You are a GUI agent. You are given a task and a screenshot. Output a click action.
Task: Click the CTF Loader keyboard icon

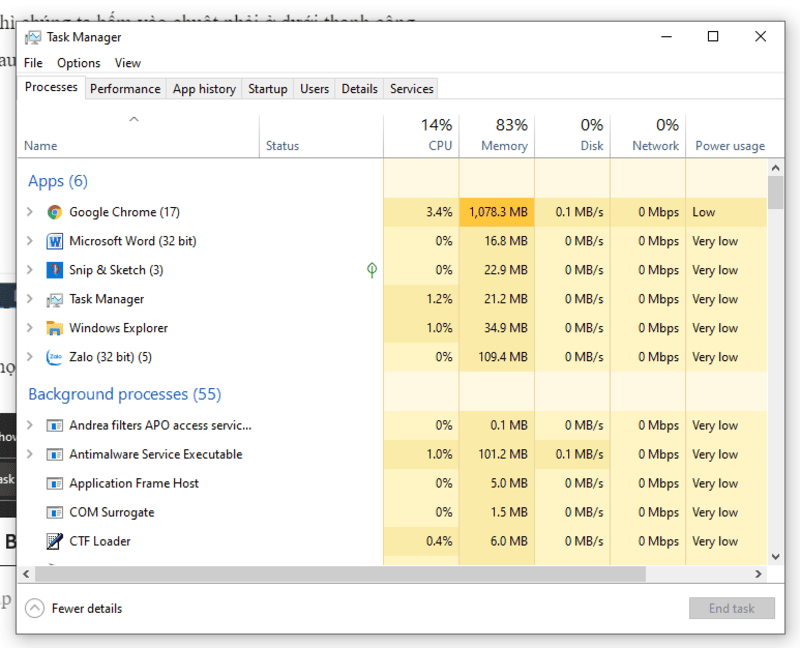click(x=54, y=541)
